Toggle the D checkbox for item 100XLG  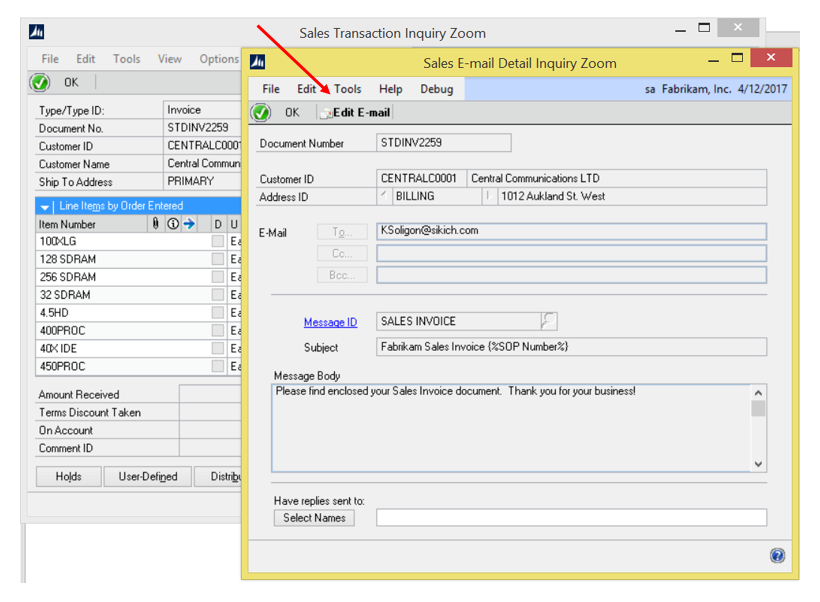click(218, 242)
